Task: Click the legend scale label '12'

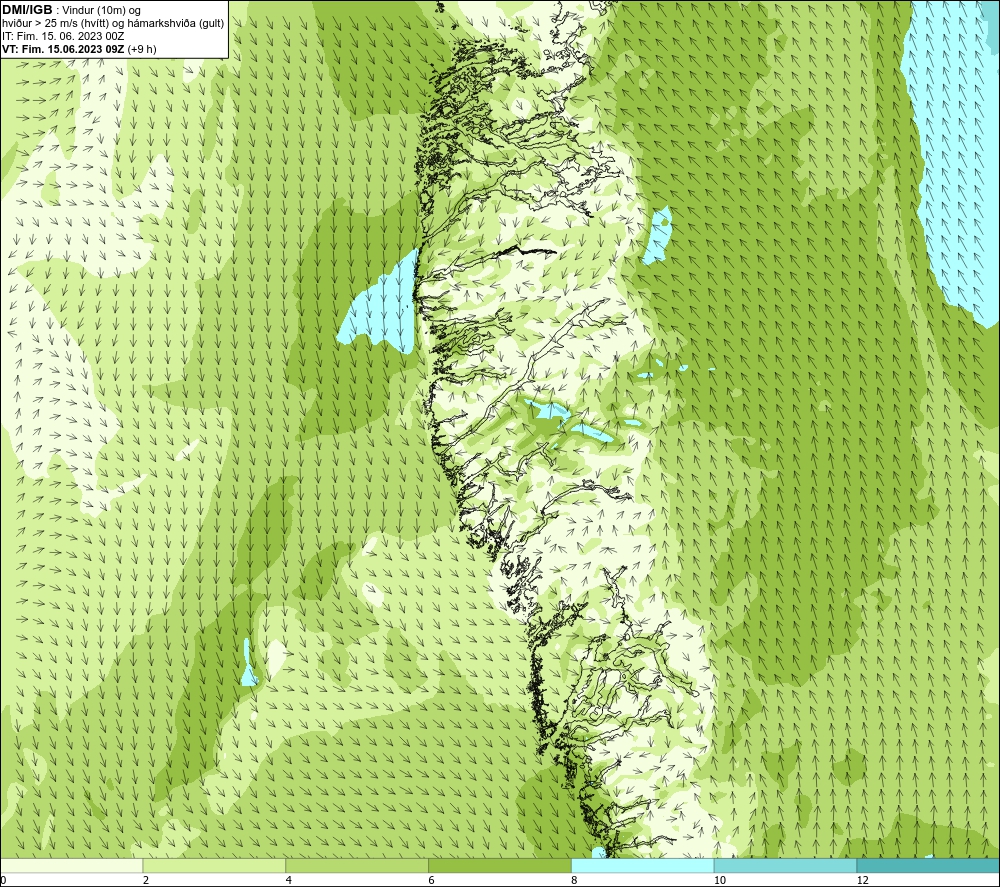Action: (x=863, y=880)
